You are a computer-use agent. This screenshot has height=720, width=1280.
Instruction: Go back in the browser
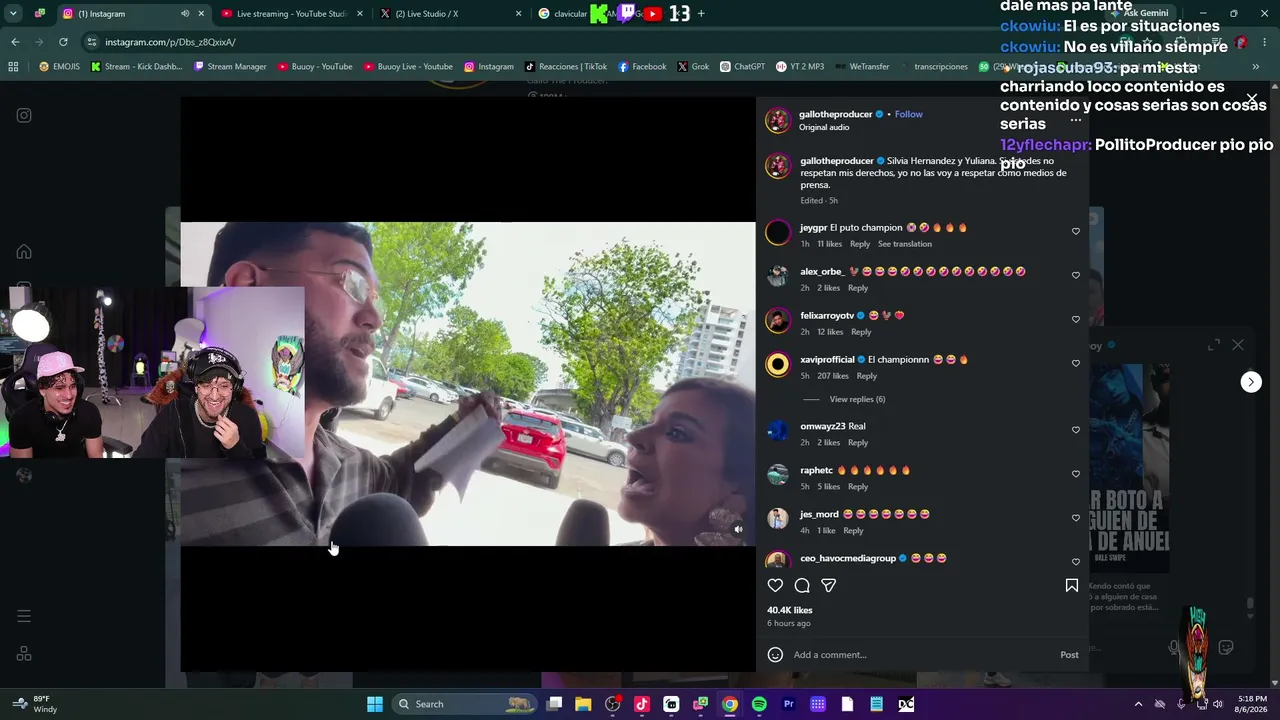[x=15, y=42]
